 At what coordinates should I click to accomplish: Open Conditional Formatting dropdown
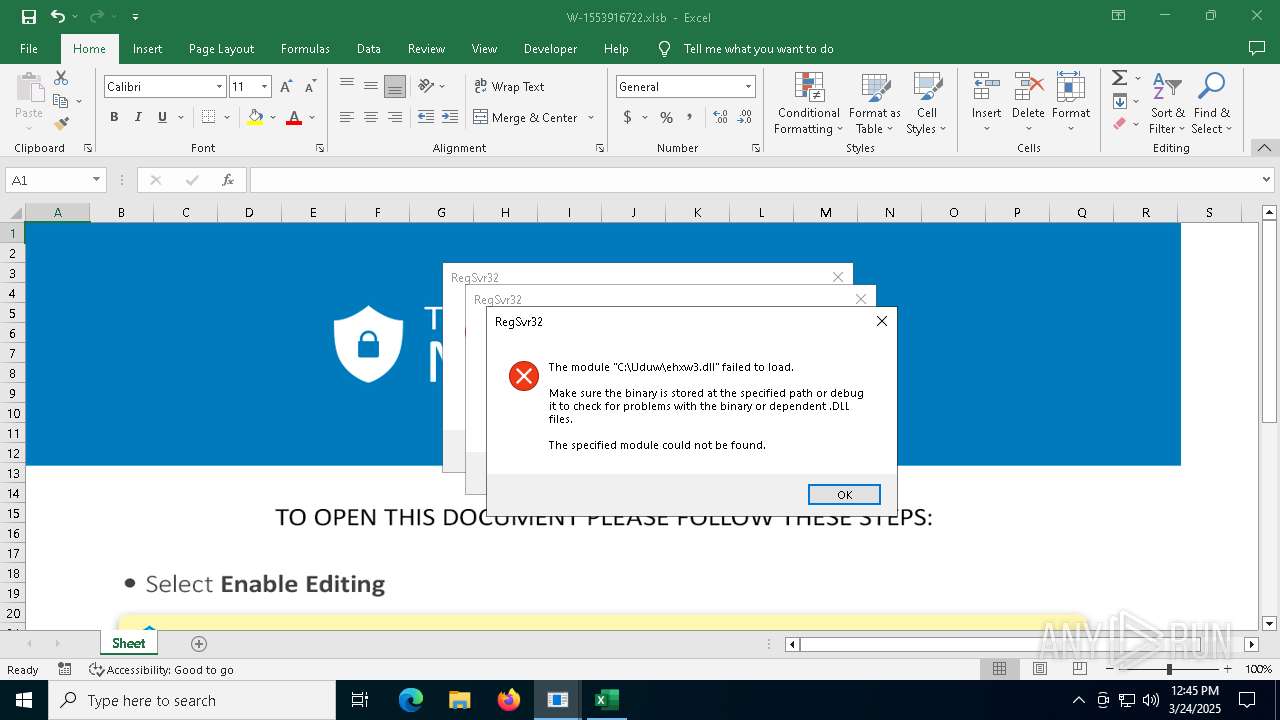pyautogui.click(x=808, y=103)
